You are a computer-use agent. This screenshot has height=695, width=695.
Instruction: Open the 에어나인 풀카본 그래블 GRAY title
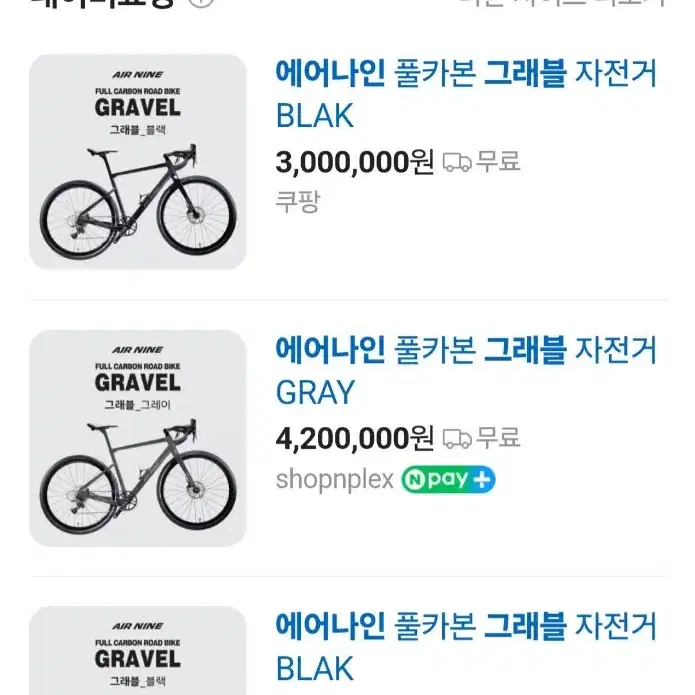point(465,371)
